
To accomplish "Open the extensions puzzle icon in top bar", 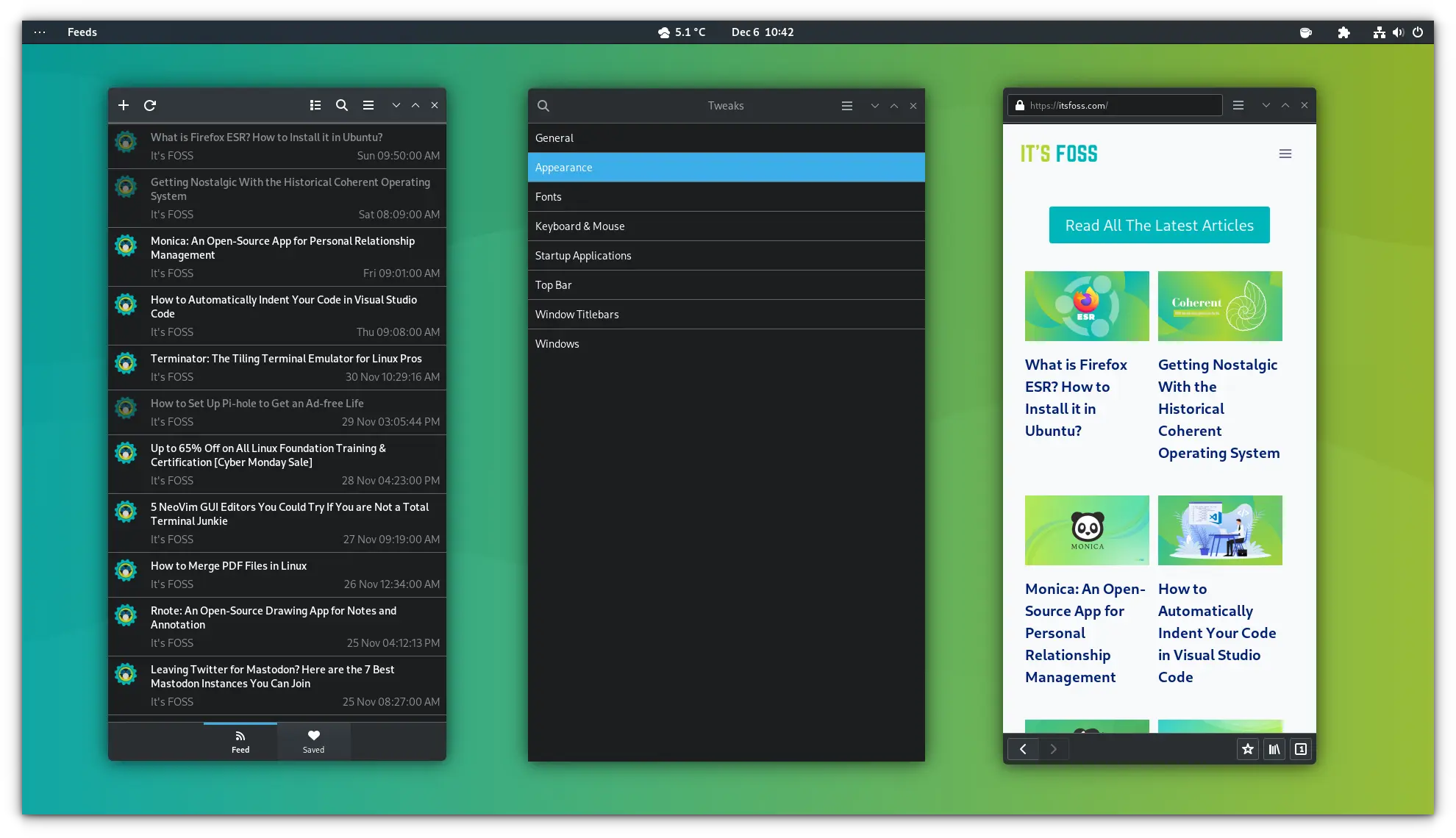I will click(1343, 32).
